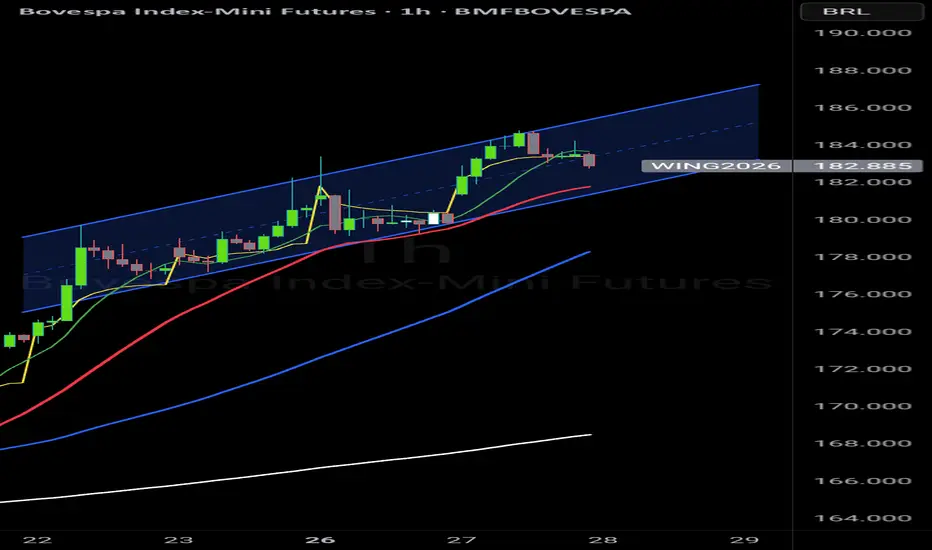Select the upper blue channel trendline
Viewport: 932px width, 550px height.
391,161
